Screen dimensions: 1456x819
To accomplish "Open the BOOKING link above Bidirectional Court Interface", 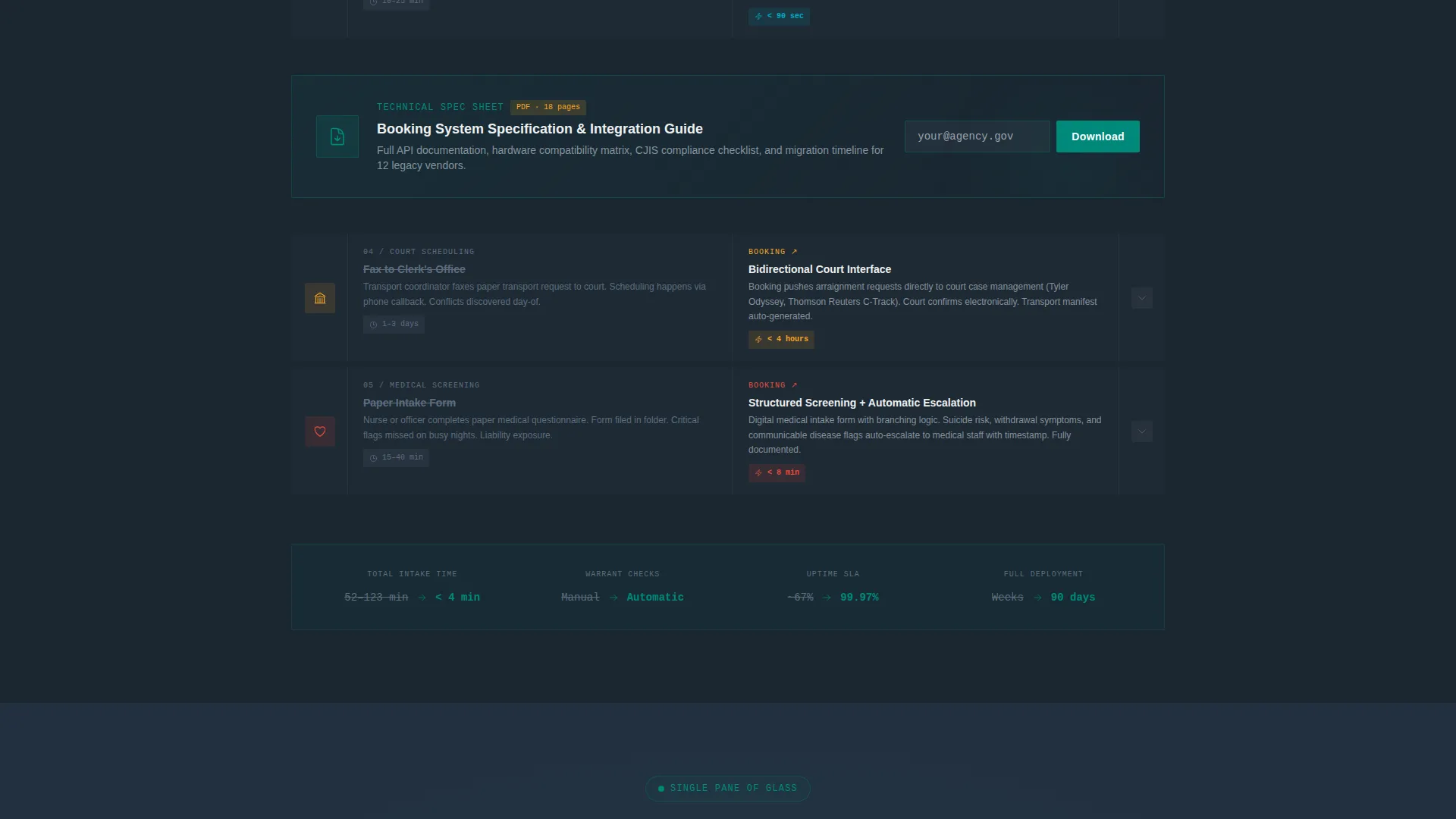I will 773,252.
